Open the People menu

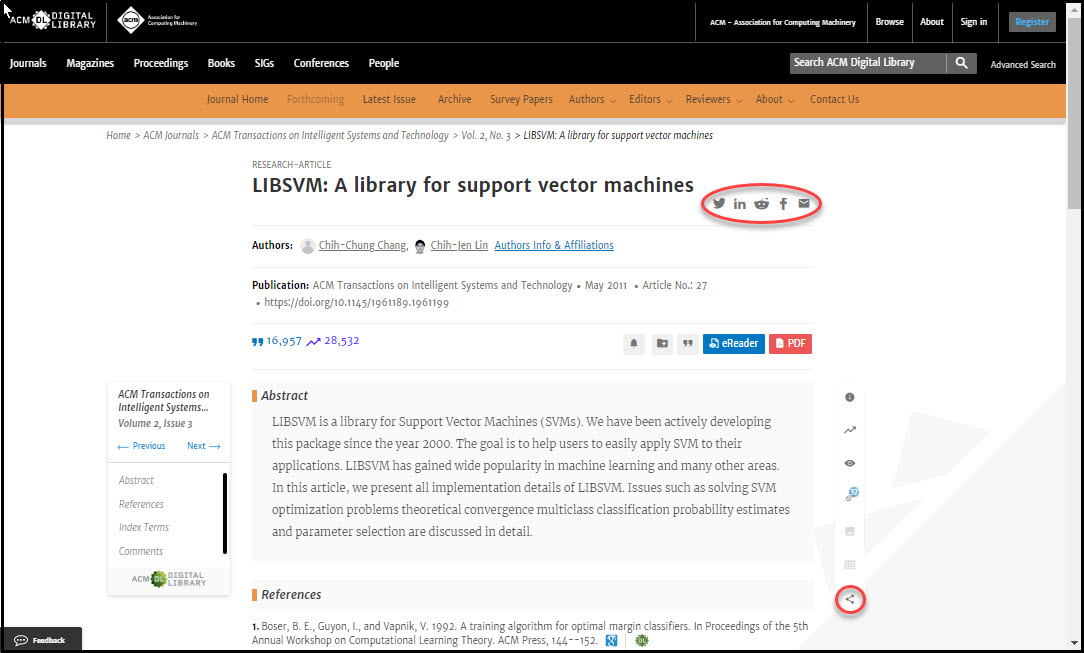pos(384,63)
